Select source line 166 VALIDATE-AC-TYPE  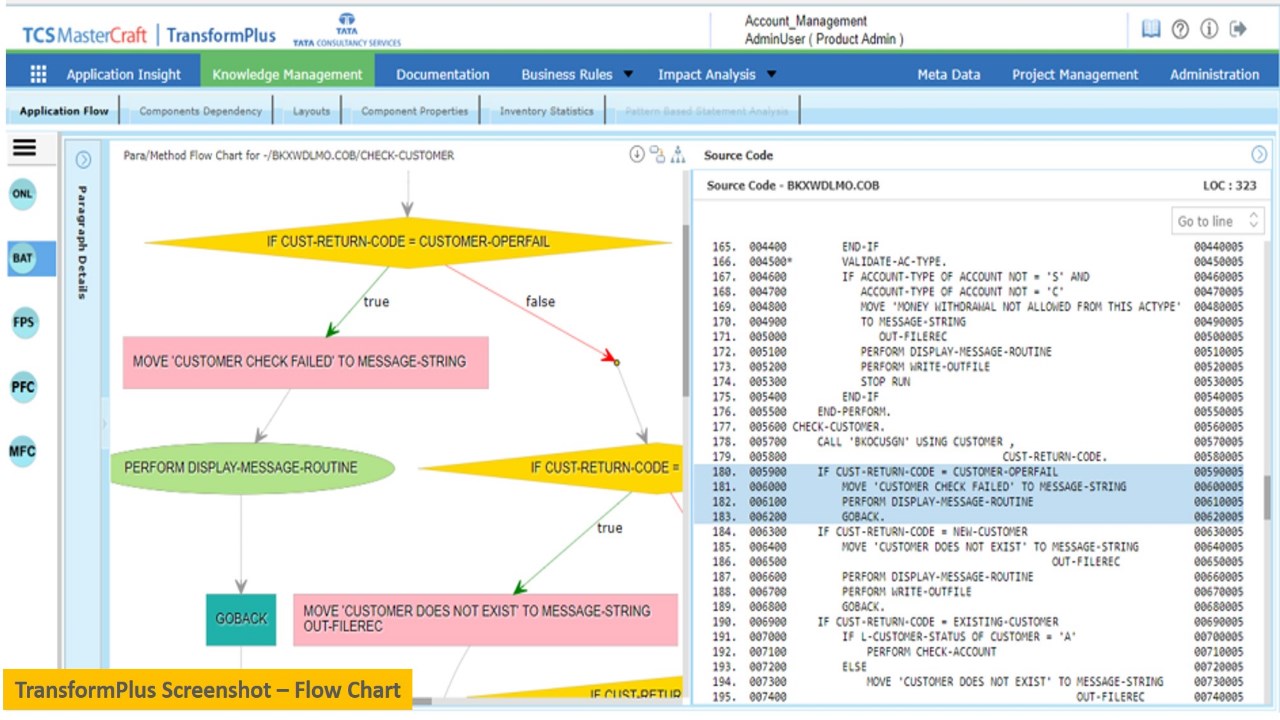pyautogui.click(x=977, y=261)
